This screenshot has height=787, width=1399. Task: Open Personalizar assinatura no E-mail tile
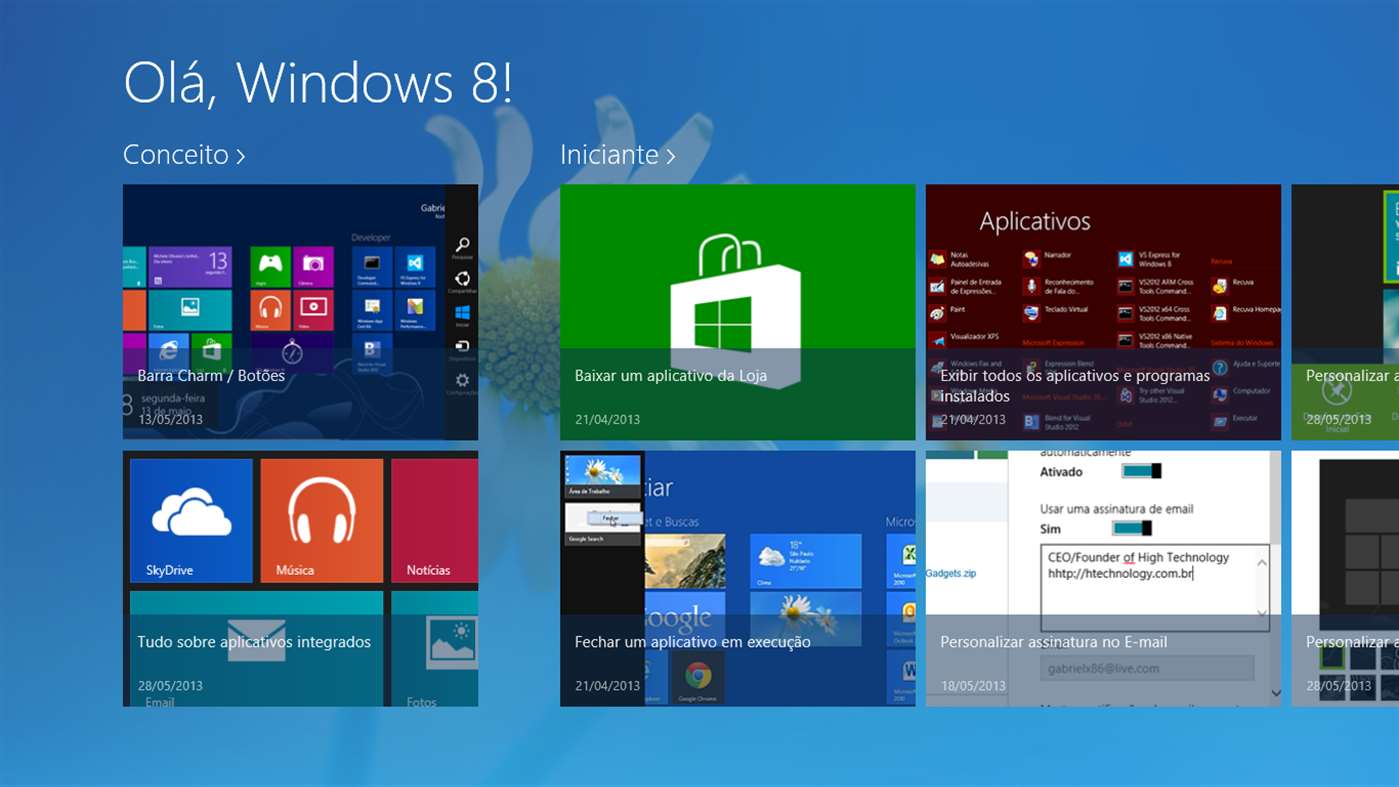1103,578
